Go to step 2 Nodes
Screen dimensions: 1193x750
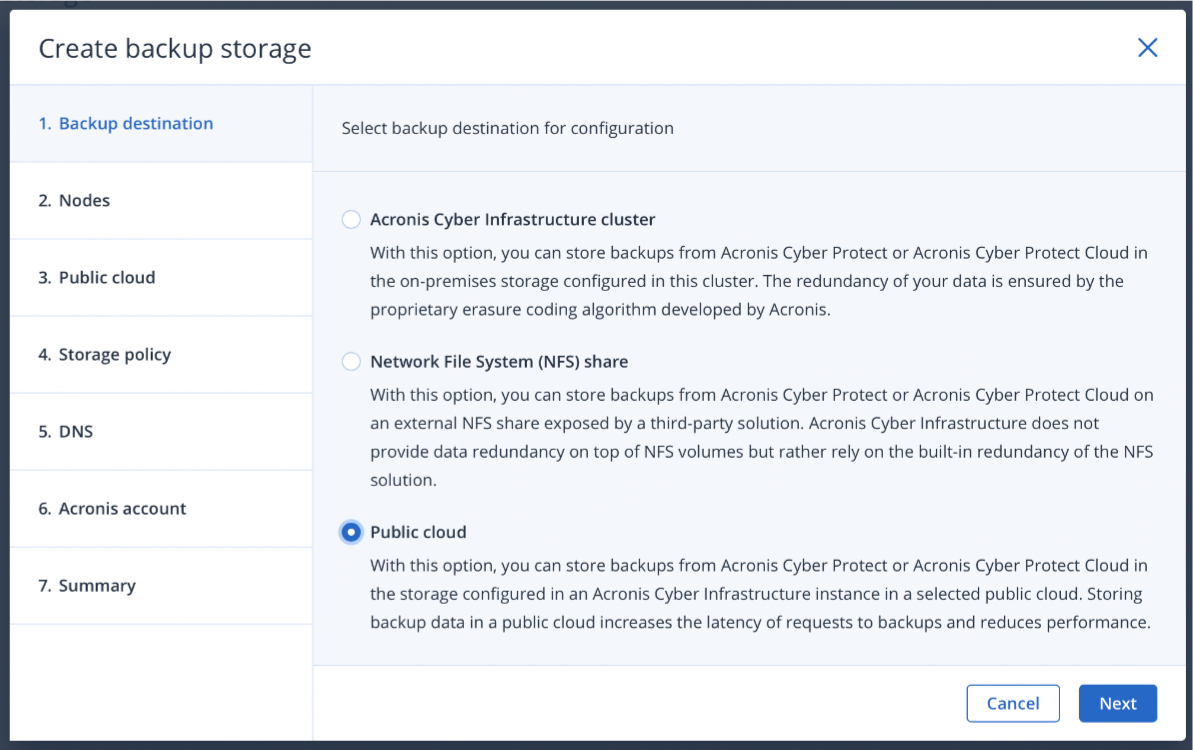pyautogui.click(x=161, y=201)
